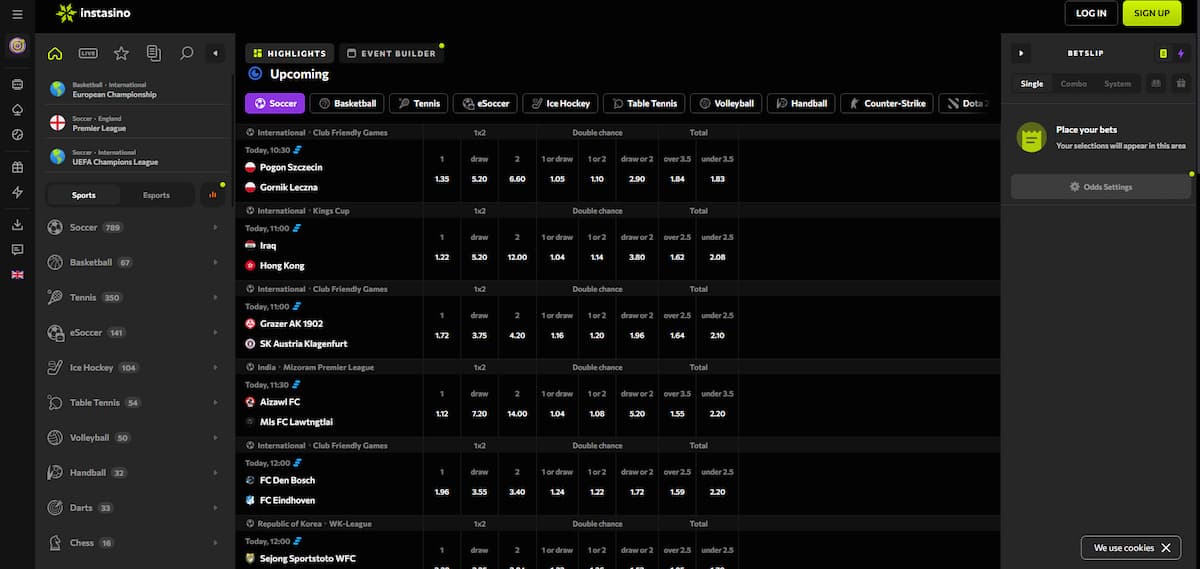Select the System betslip tab

click(x=1118, y=84)
